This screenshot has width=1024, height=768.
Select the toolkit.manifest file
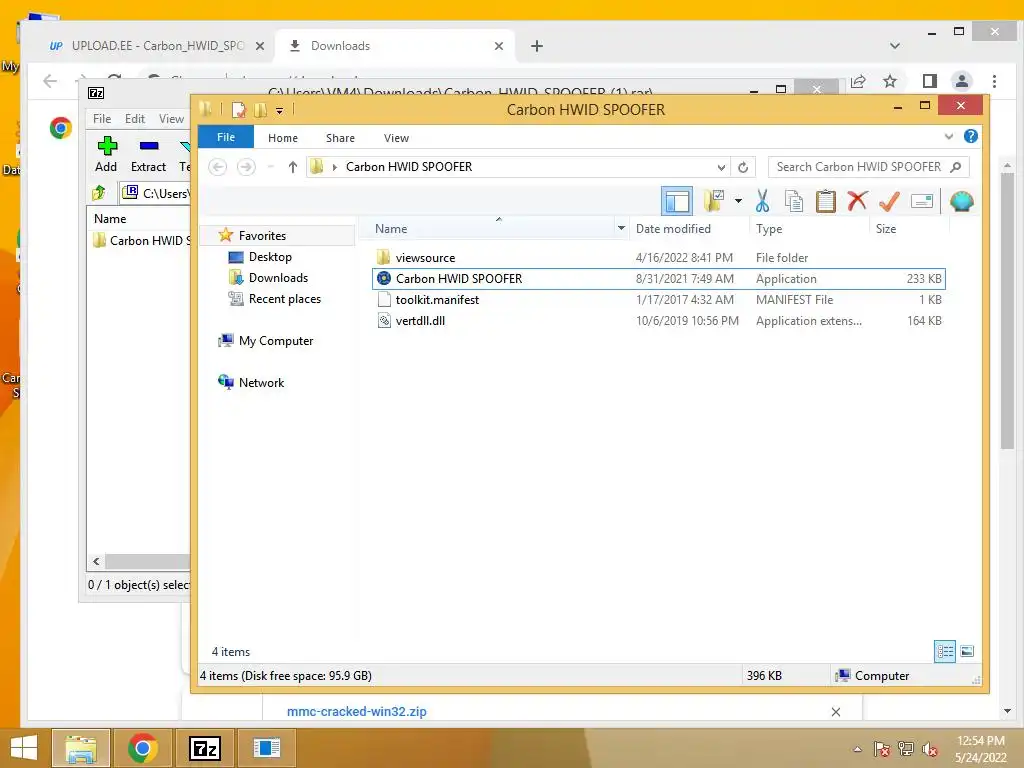pyautogui.click(x=437, y=300)
